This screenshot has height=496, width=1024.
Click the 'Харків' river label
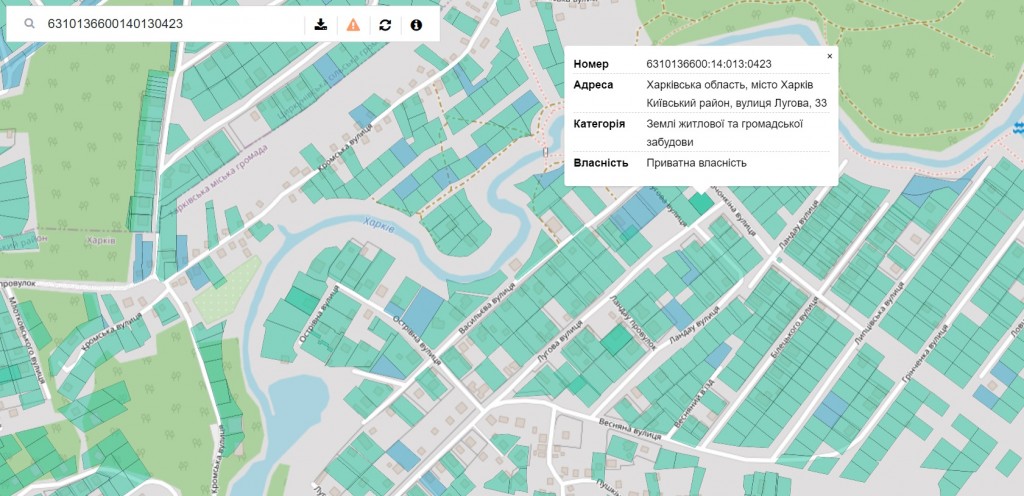380,225
